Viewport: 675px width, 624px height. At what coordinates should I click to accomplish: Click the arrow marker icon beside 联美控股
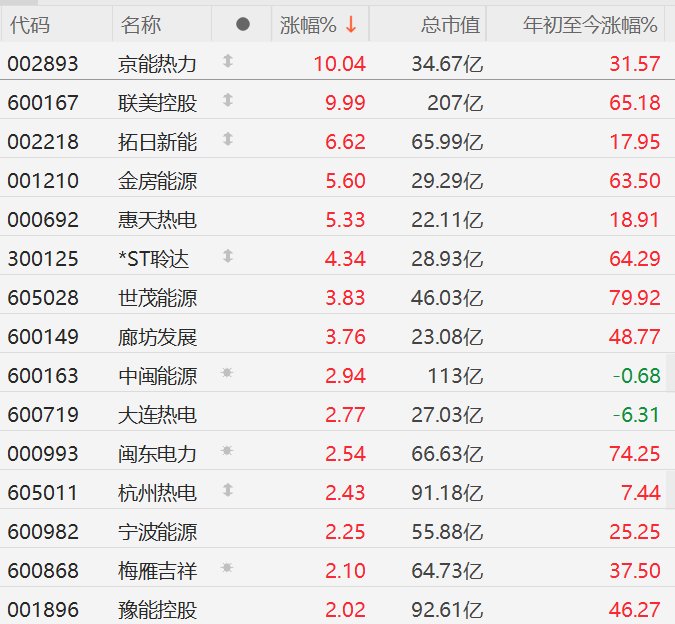click(227, 101)
